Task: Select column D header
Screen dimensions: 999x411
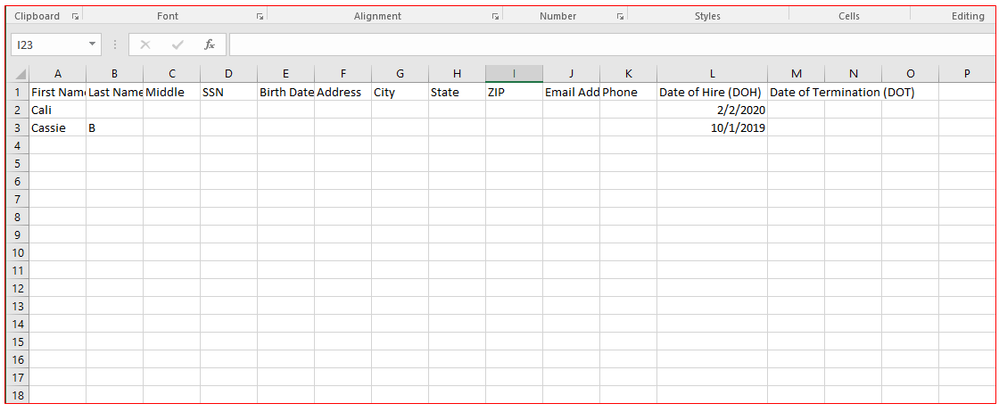Action: [x=229, y=74]
